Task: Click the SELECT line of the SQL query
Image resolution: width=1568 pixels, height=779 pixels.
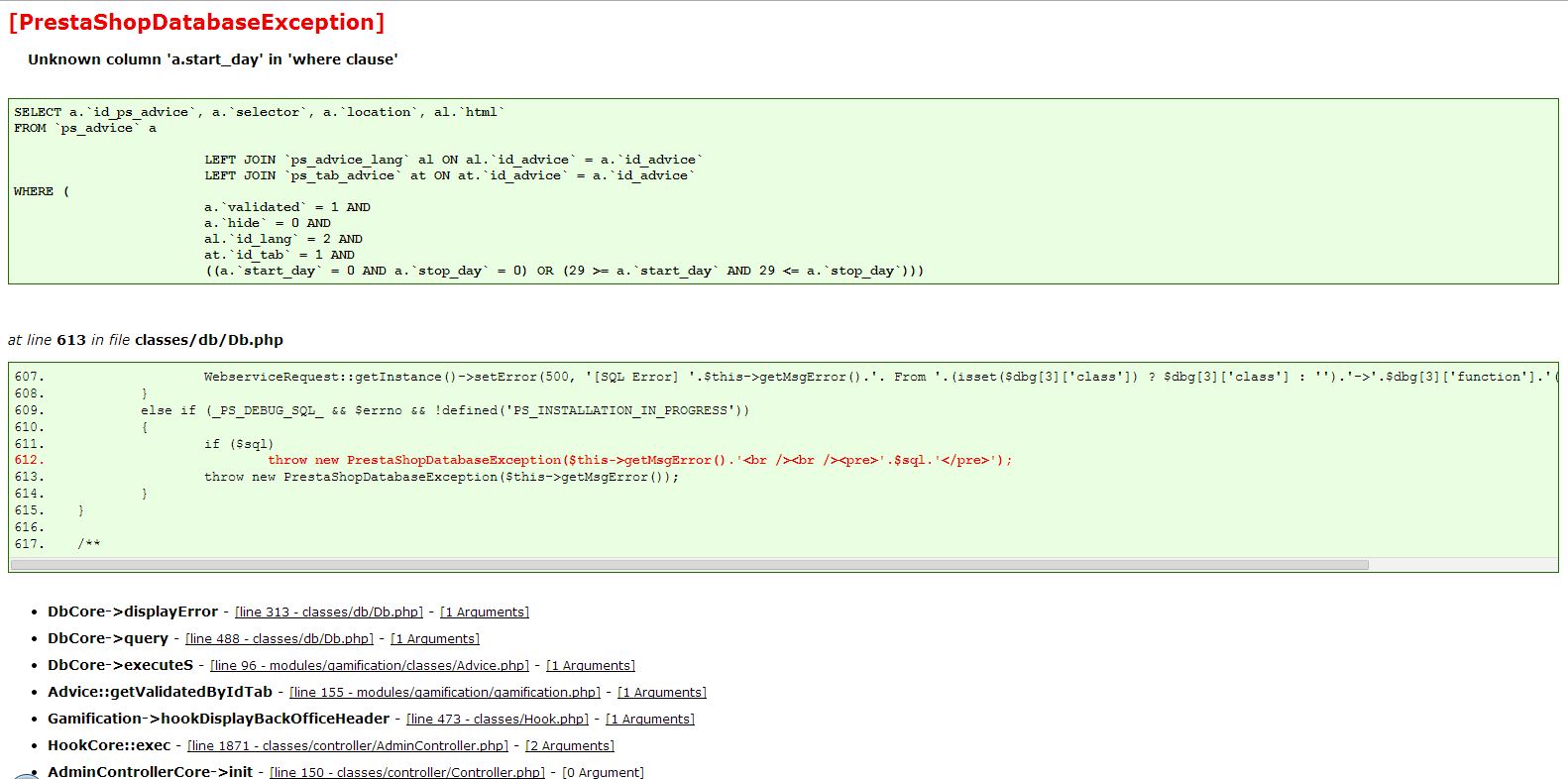Action: pyautogui.click(x=260, y=112)
